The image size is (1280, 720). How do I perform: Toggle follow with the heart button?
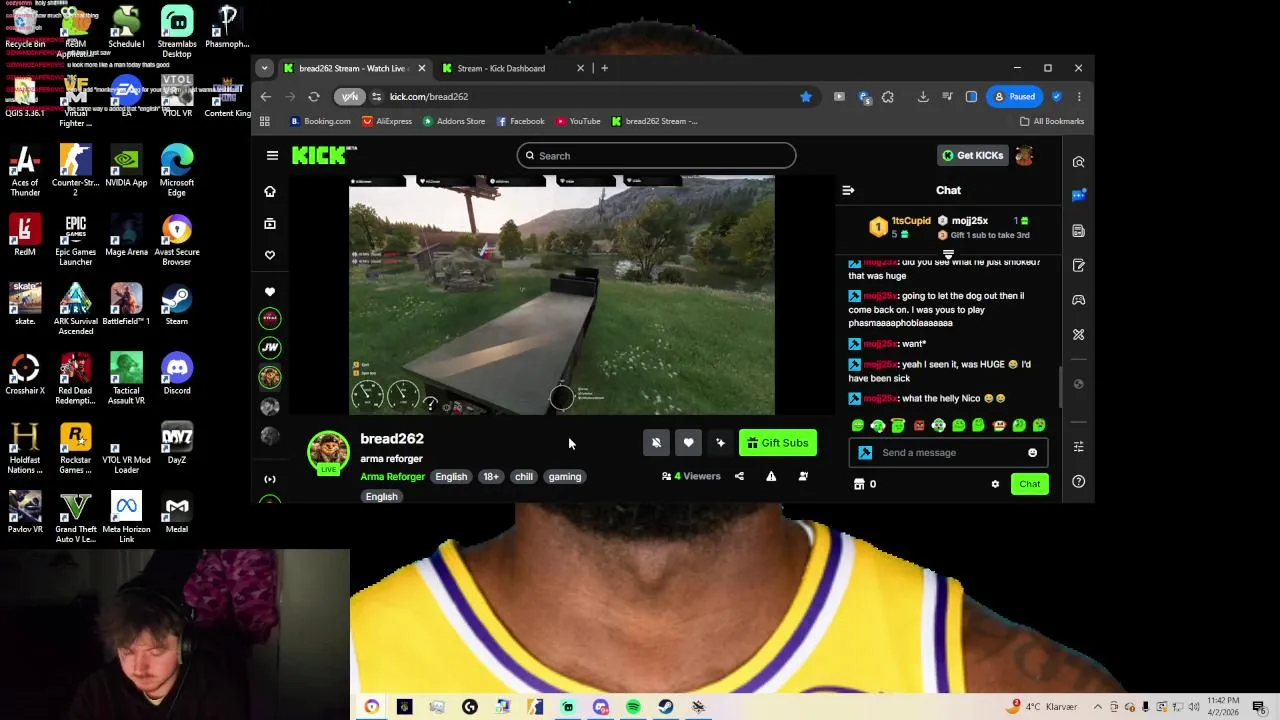coord(688,443)
